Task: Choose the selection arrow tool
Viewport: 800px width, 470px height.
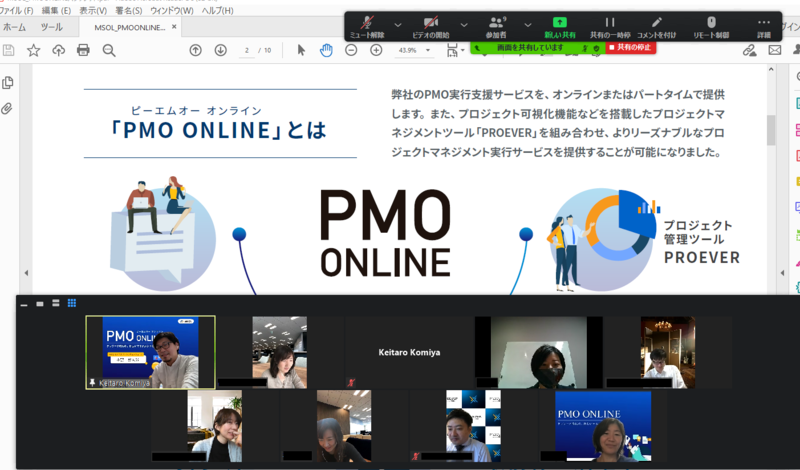Action: tap(301, 50)
